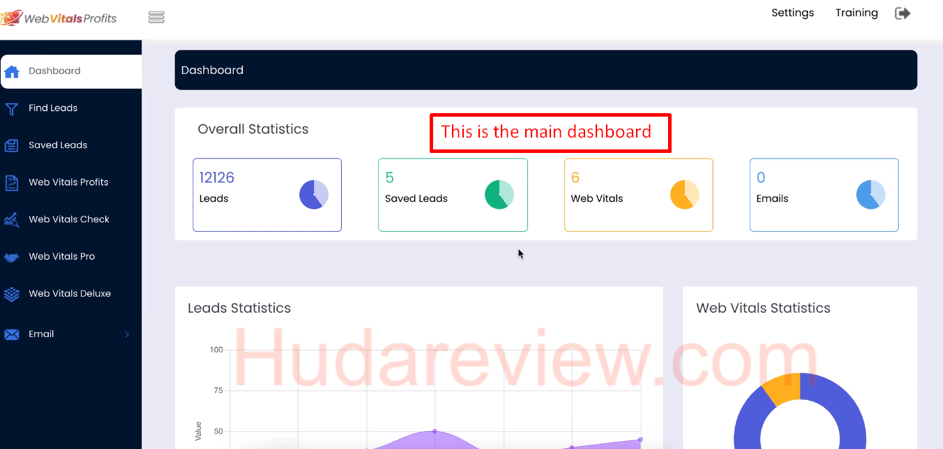This screenshot has width=943, height=449.
Task: Click the Emails label in statistics card
Action: [x=772, y=198]
